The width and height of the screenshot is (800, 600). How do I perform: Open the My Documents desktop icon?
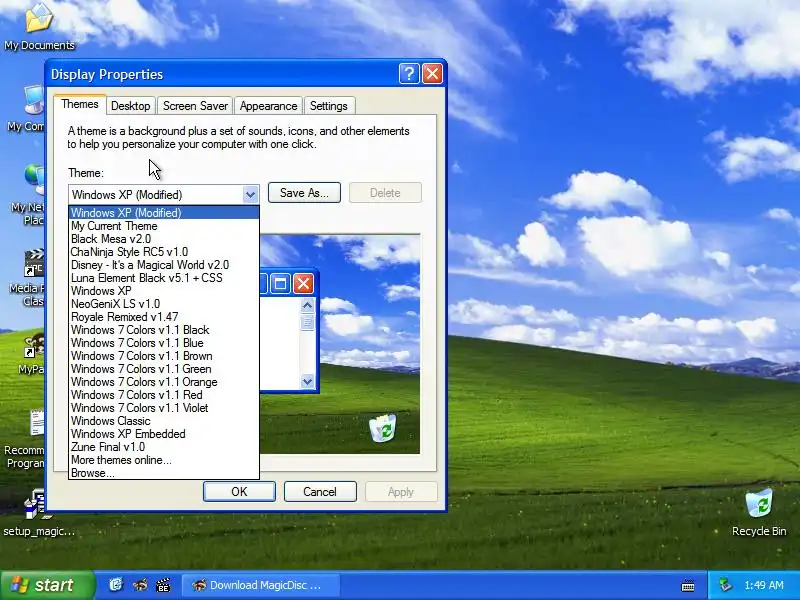(39, 26)
